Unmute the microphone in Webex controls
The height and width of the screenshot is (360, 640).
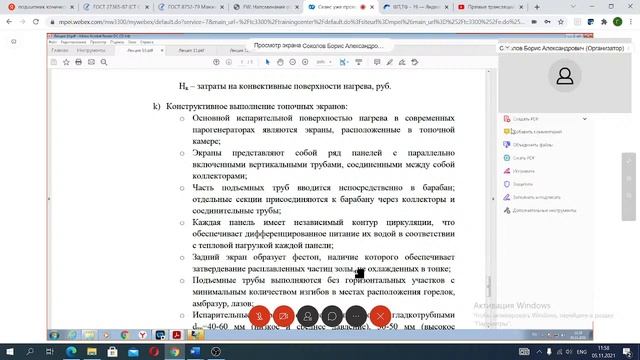point(260,316)
